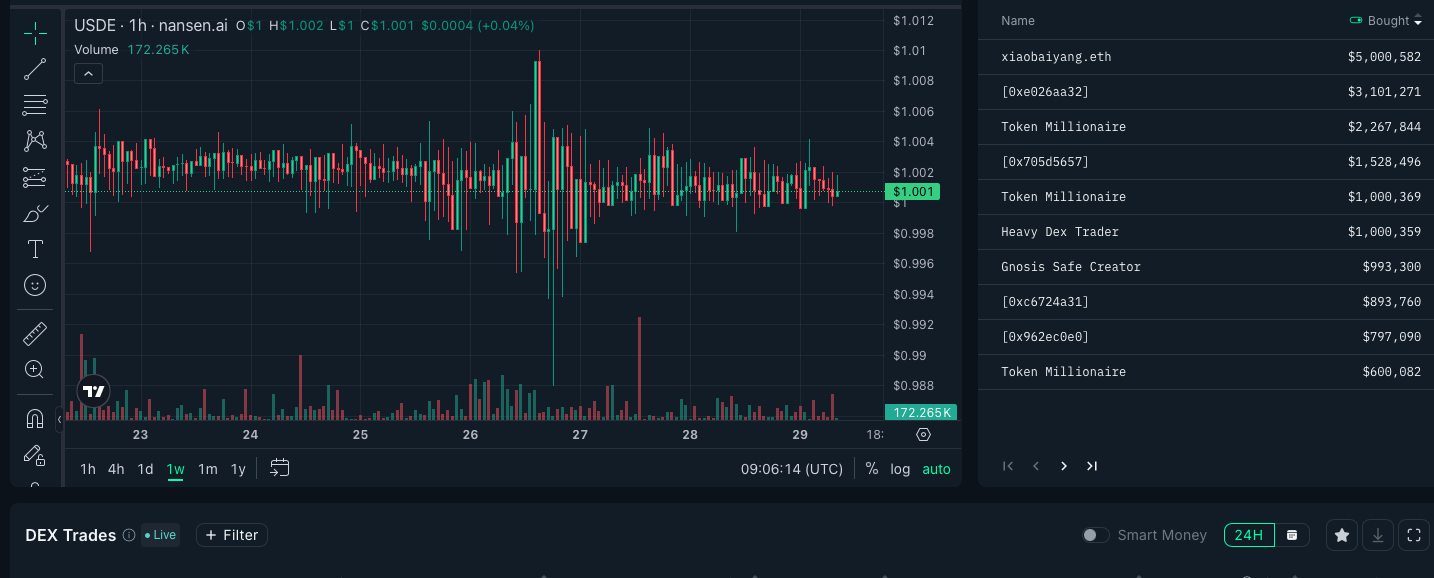
Task: Switch the price scale to log
Action: (x=901, y=468)
